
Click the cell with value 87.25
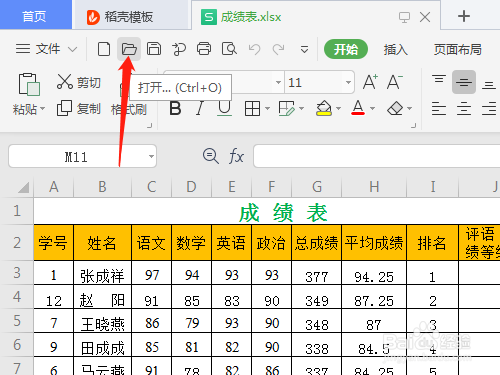tap(374, 297)
